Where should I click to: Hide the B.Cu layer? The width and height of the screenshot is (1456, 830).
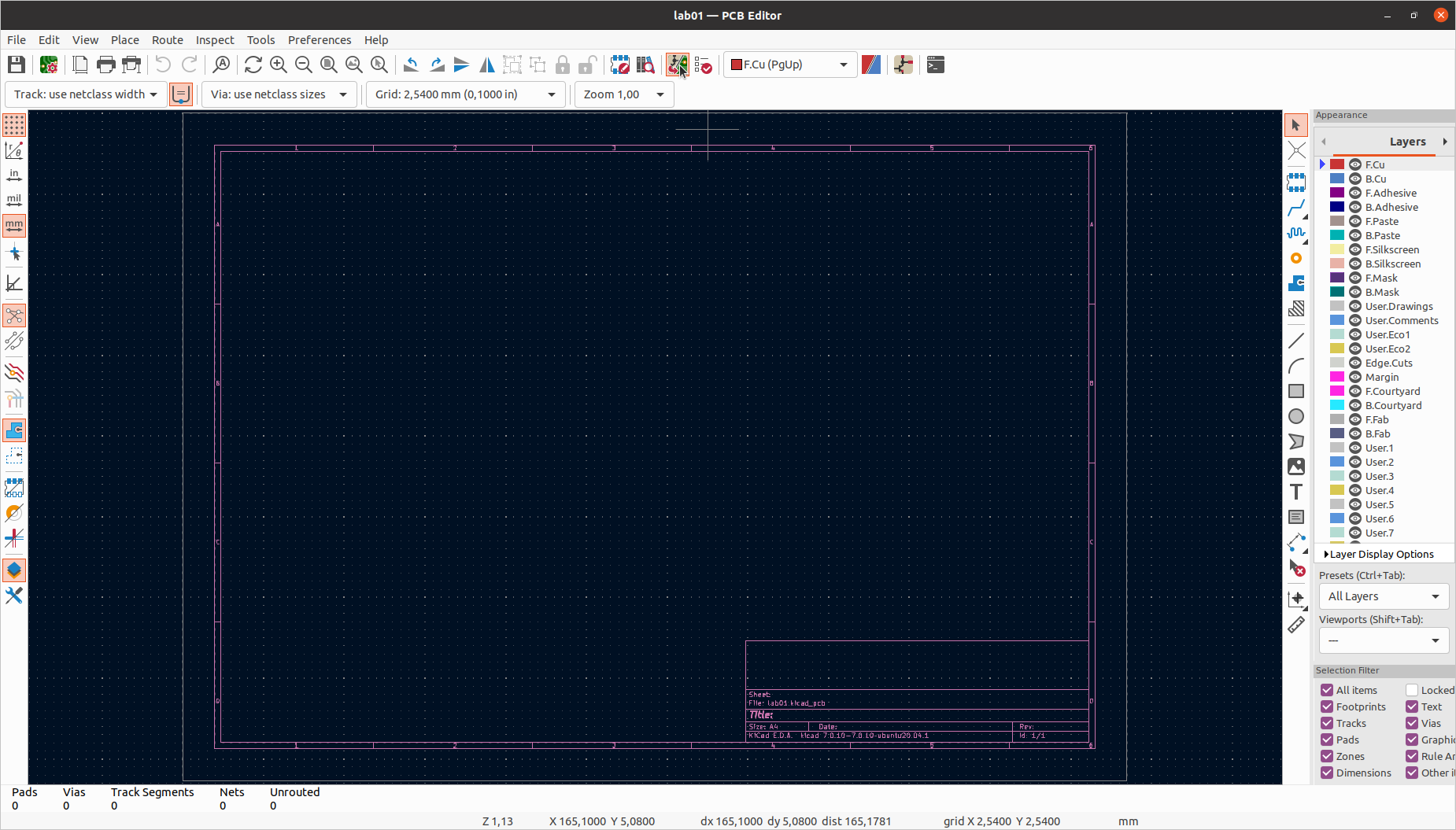tap(1354, 179)
